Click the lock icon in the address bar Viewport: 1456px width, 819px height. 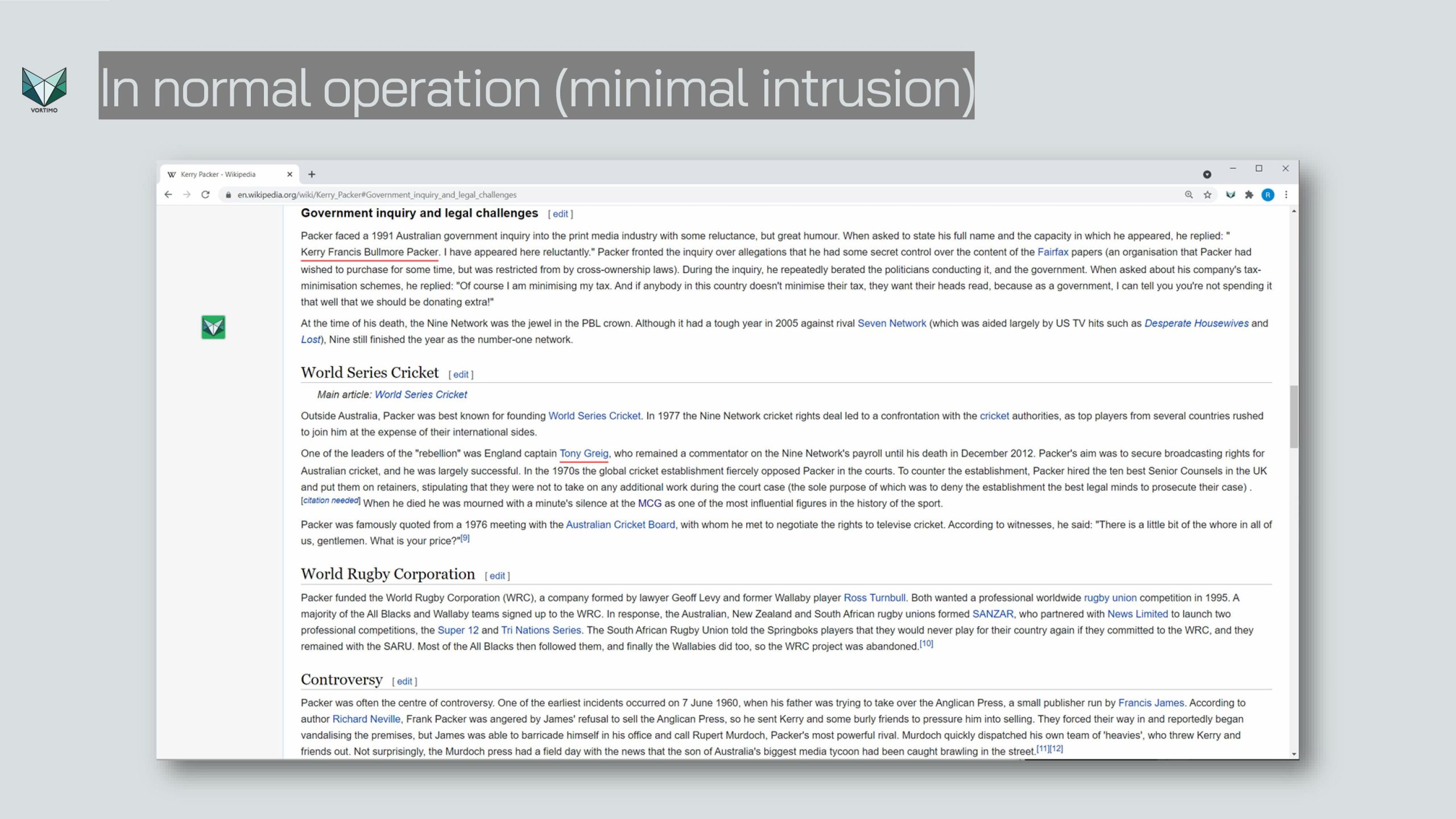pos(228,195)
